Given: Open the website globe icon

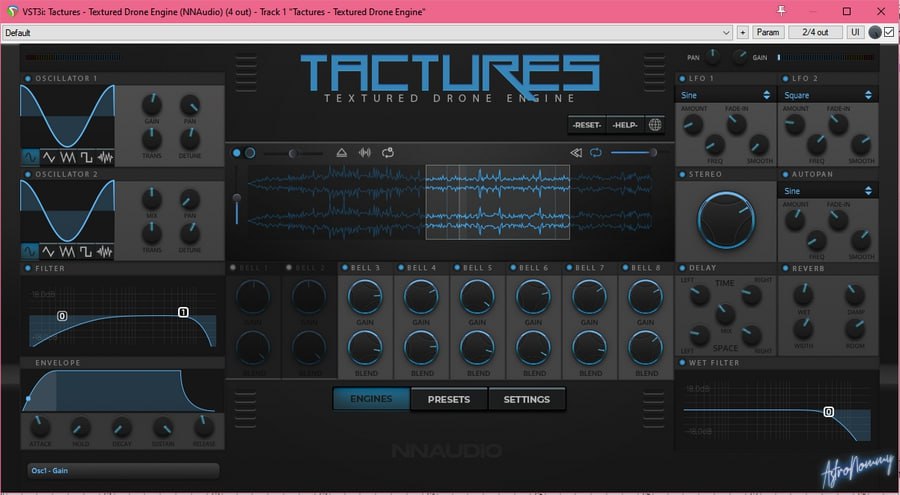Looking at the screenshot, I should tap(655, 125).
